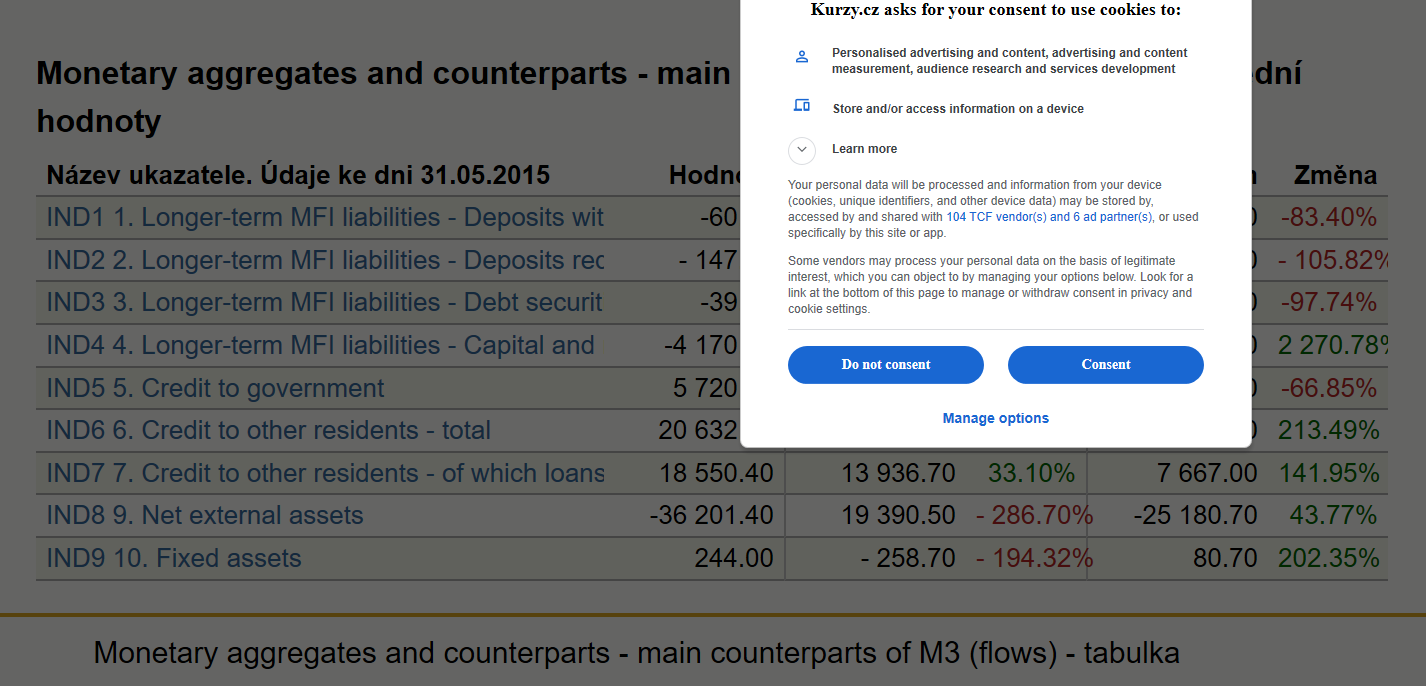Click the Learn more label
Viewport: 1426px width, 686px height.
point(864,149)
